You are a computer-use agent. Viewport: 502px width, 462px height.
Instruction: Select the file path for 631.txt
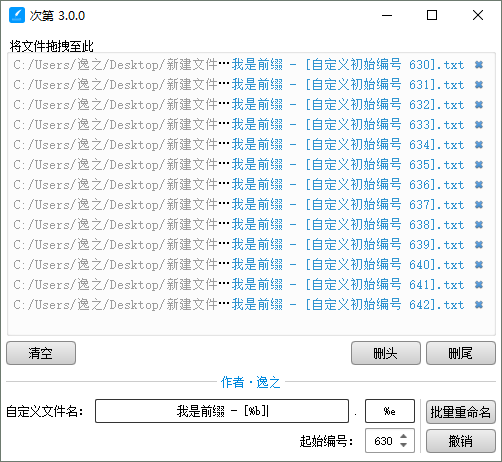point(239,85)
